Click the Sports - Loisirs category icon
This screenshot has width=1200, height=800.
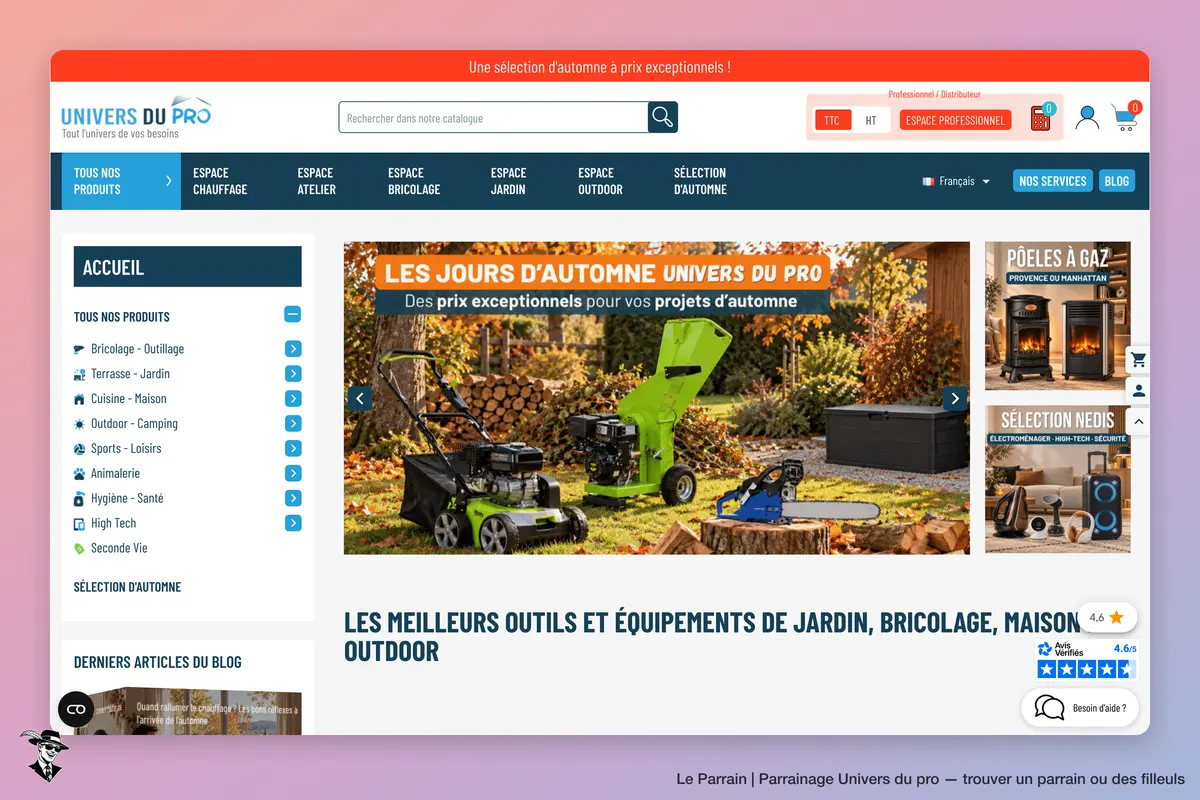pos(79,449)
